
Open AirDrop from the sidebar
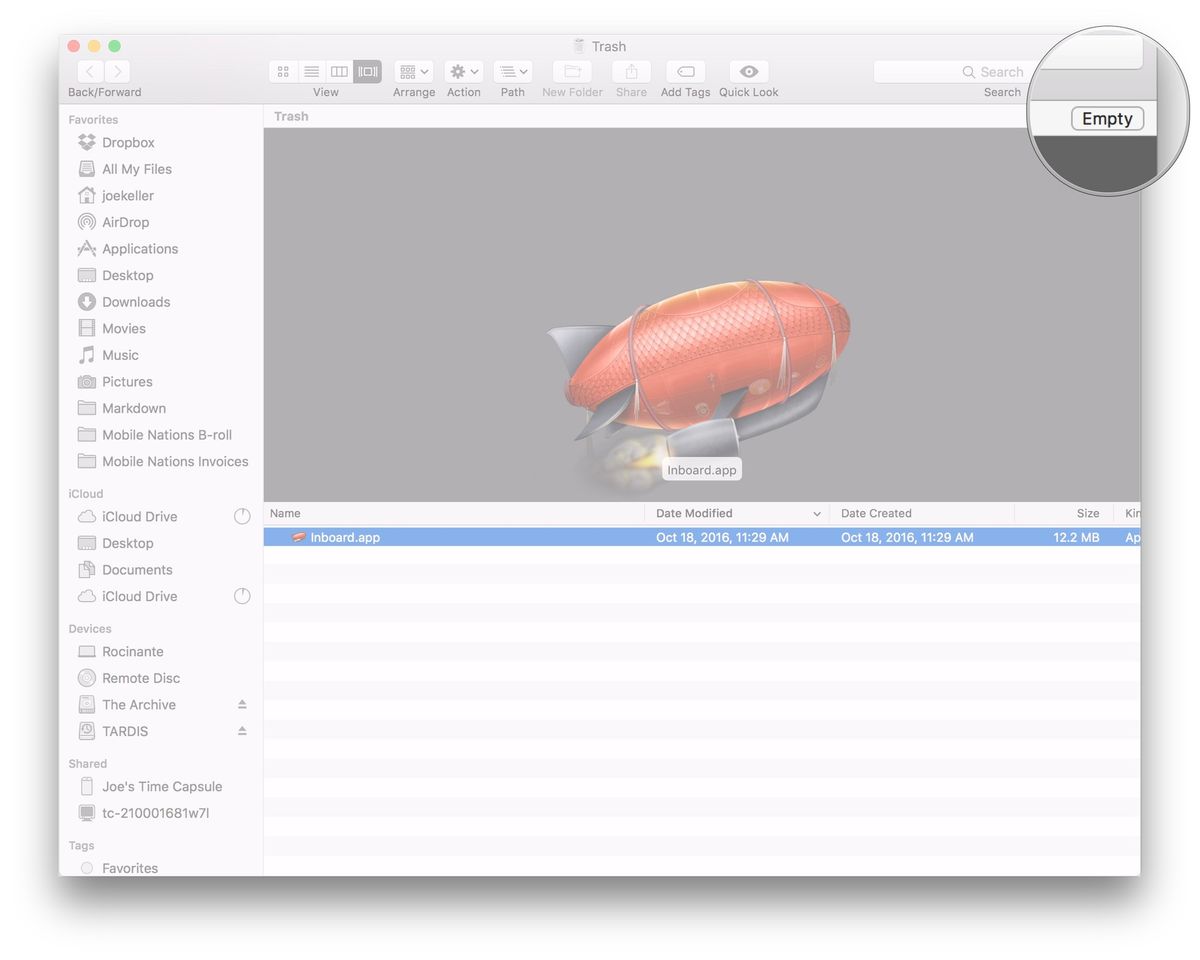(125, 221)
